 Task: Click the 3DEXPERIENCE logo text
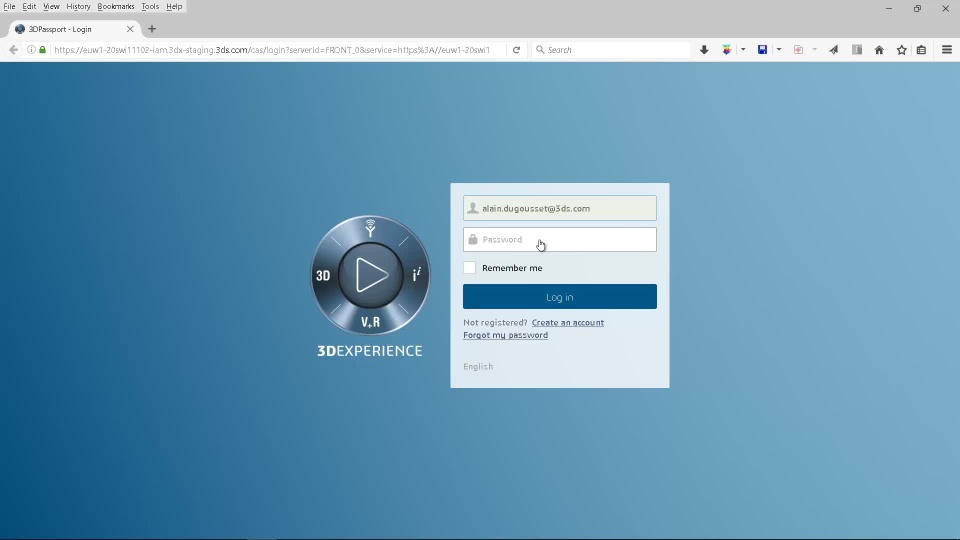tap(370, 351)
